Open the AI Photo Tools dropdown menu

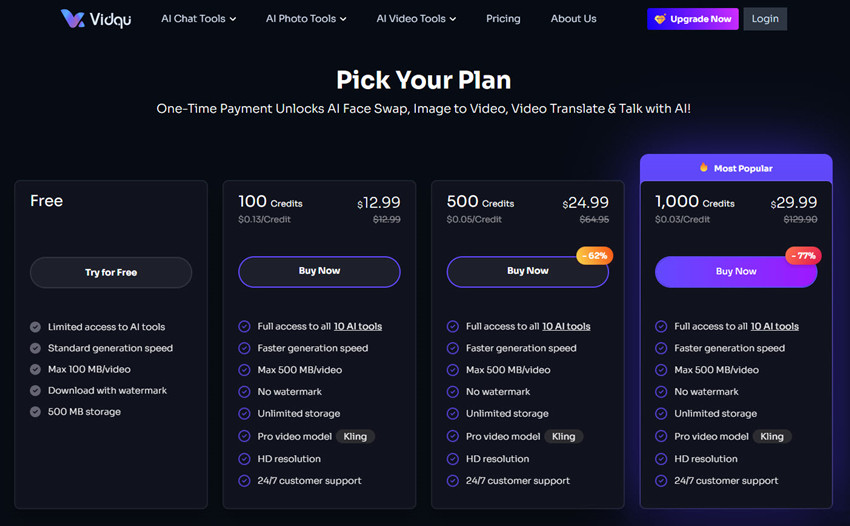[x=306, y=19]
